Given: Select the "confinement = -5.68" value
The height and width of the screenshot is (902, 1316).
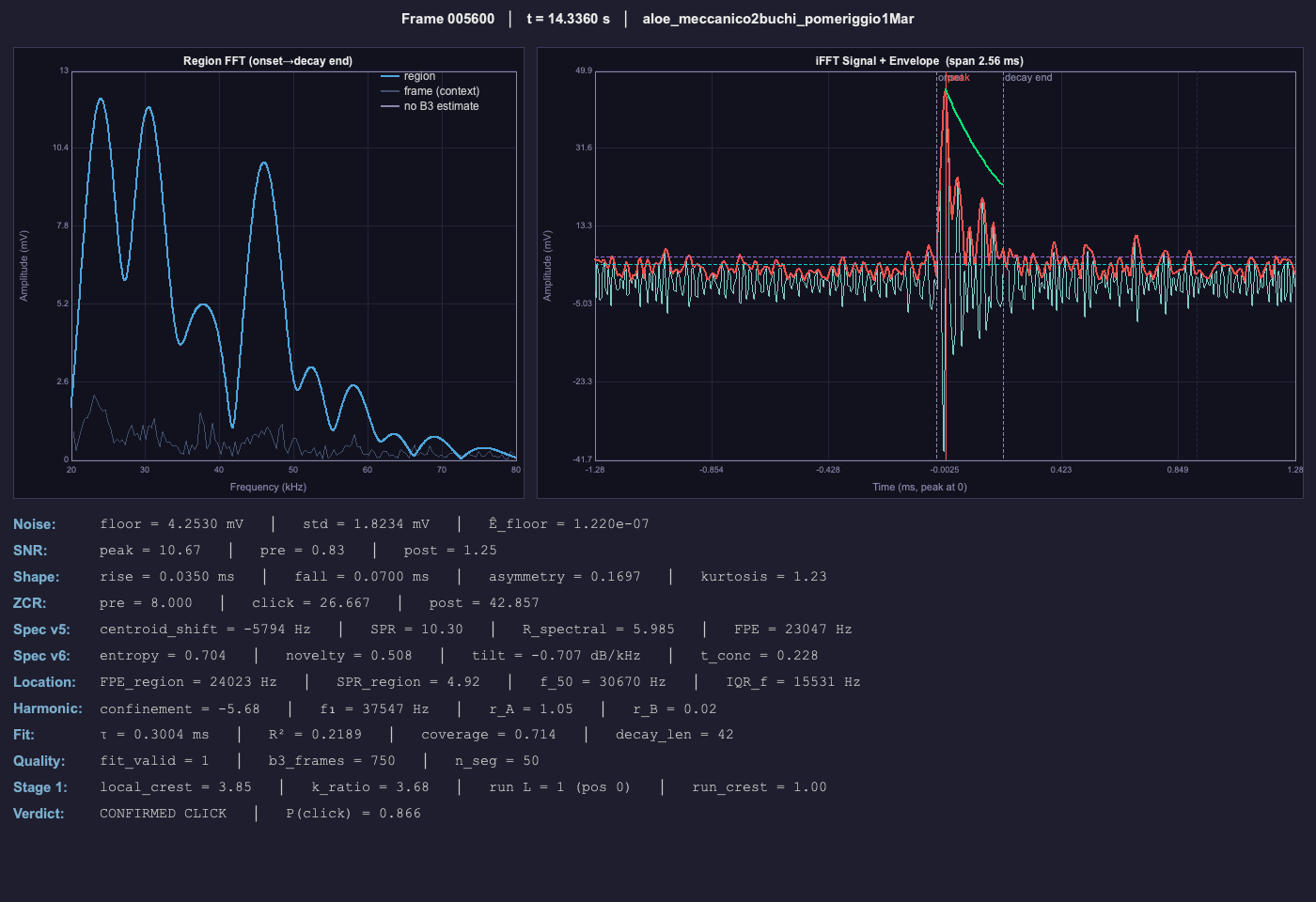Looking at the screenshot, I should pyautogui.click(x=180, y=708).
